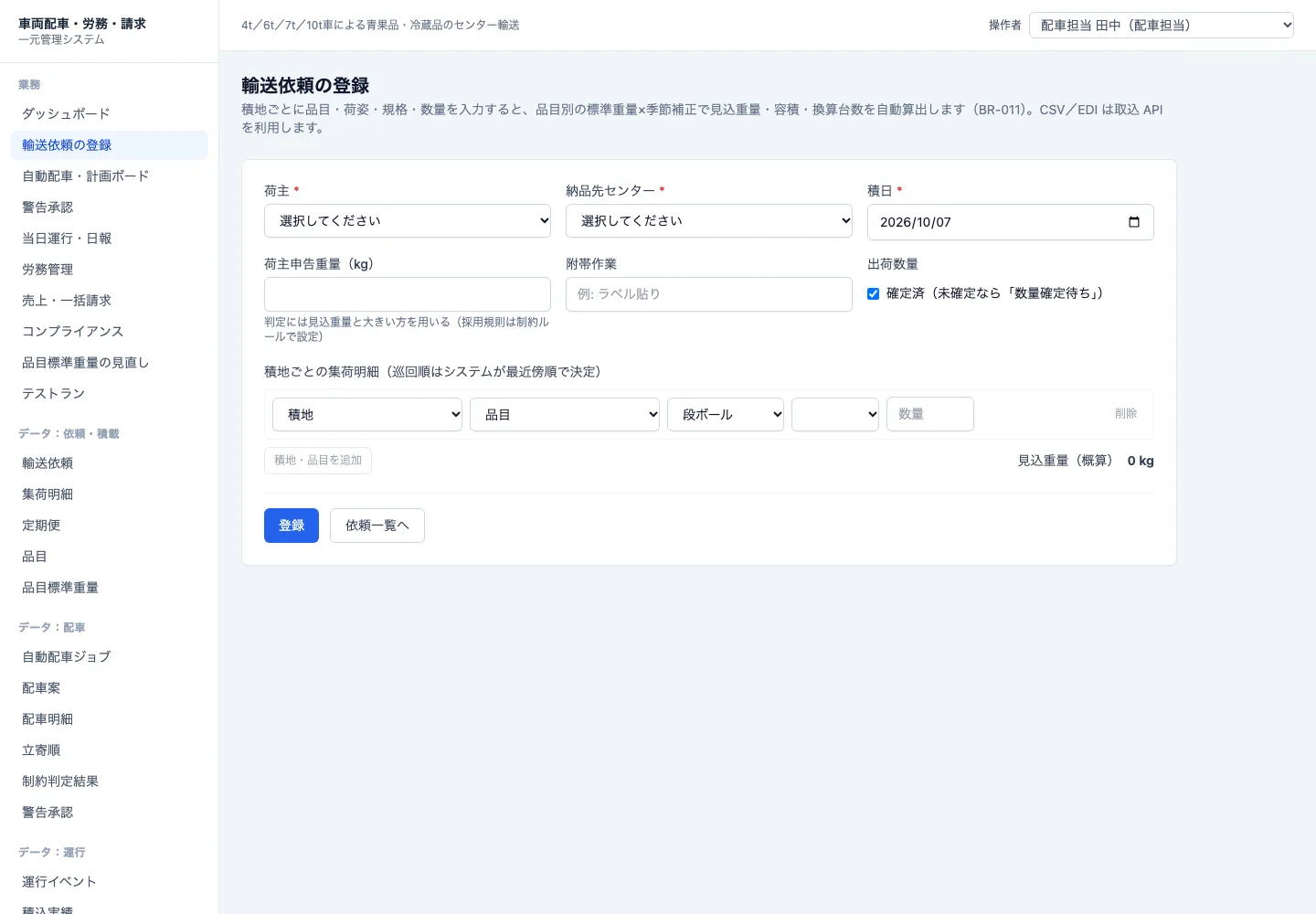Focus the 附帯作業 input field

709,294
